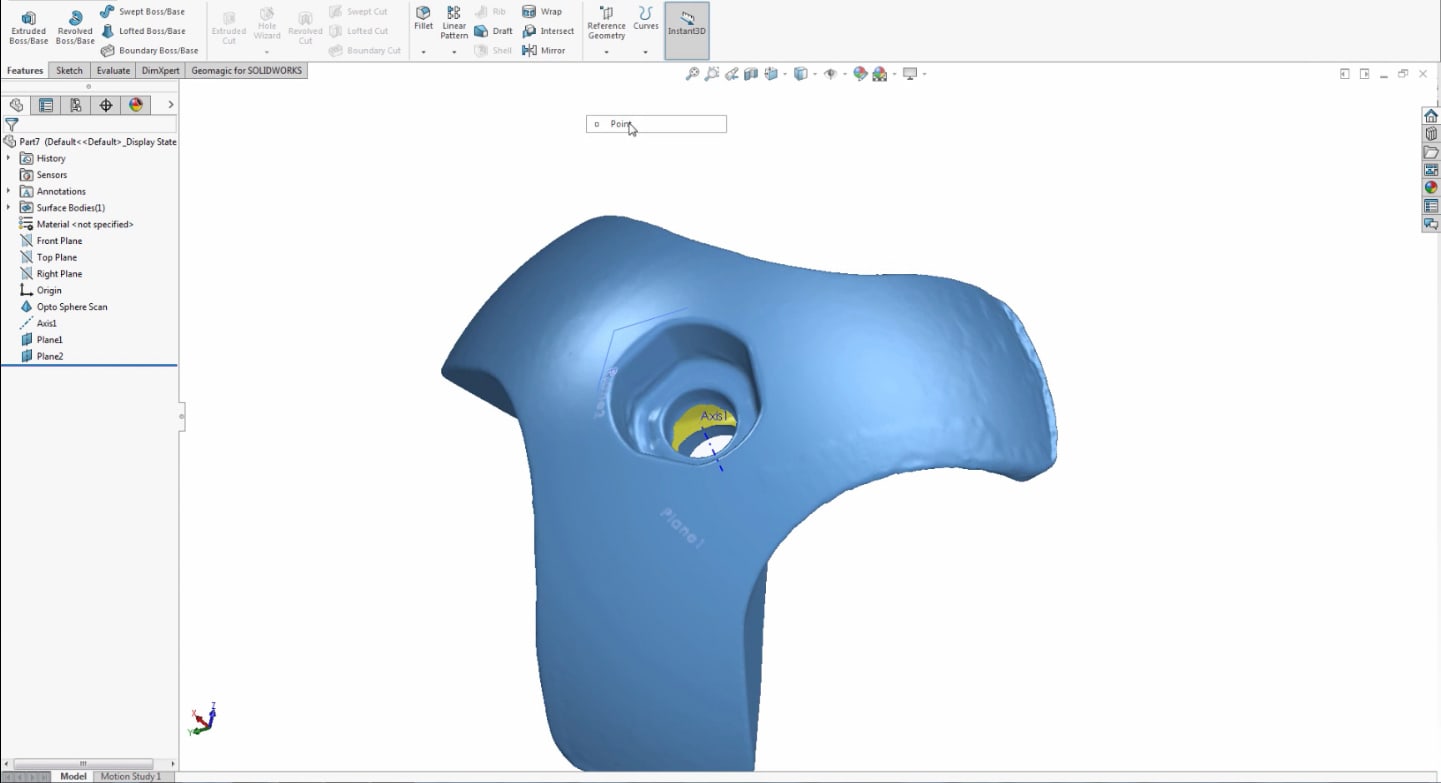This screenshot has height=783, width=1441.
Task: Select Front Plane in the tree
Action: [51, 241]
